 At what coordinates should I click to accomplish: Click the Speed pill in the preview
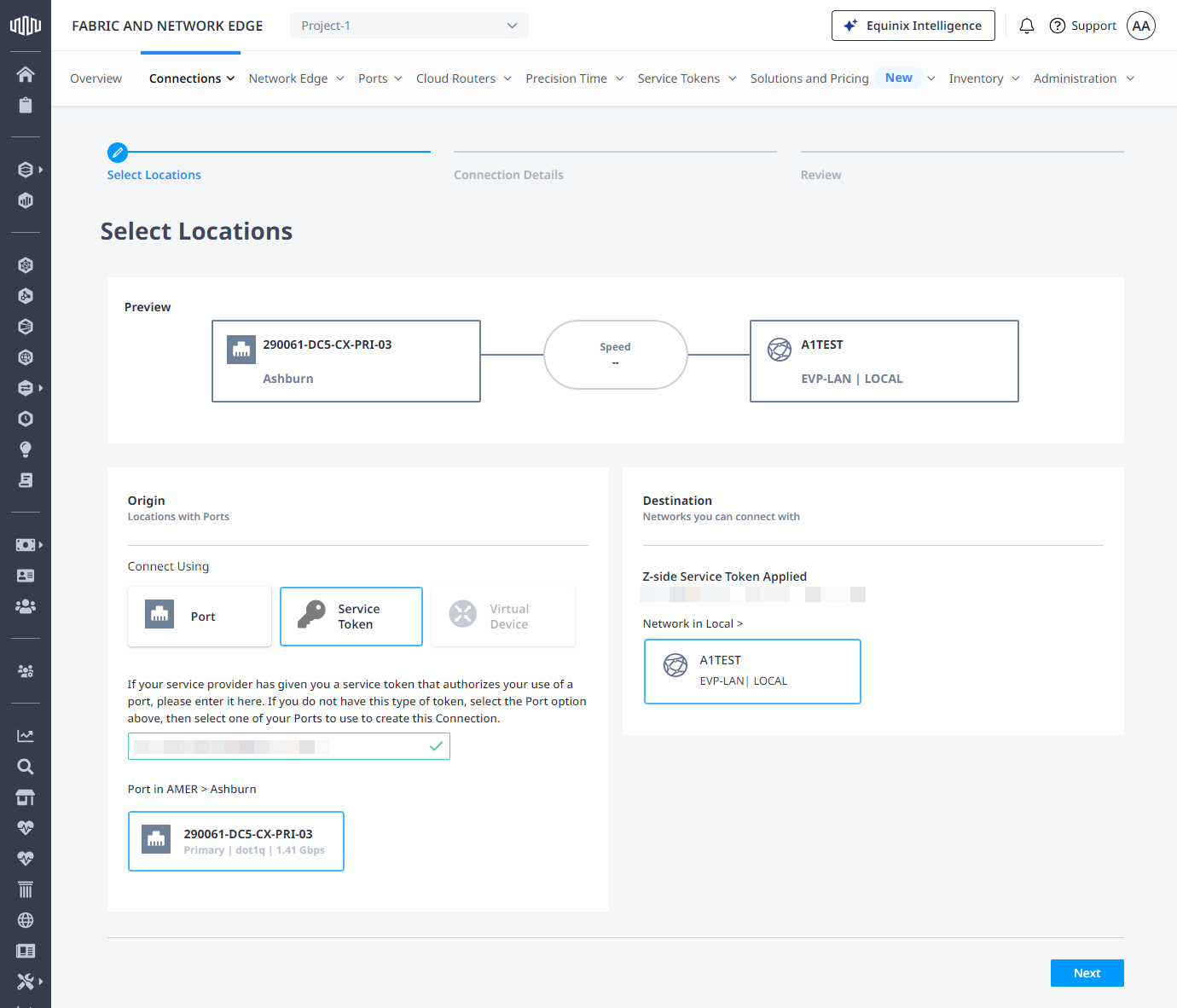pos(616,355)
